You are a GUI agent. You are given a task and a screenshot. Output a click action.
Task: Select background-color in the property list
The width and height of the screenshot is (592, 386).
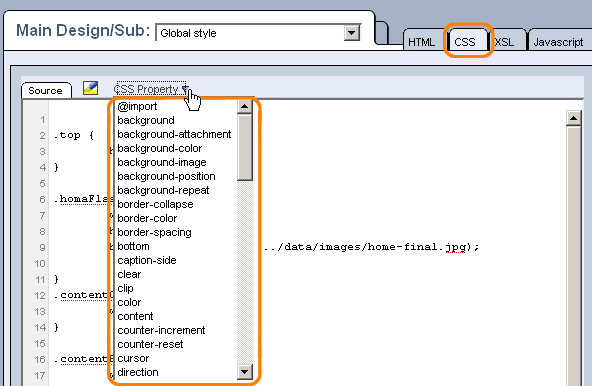coord(160,148)
